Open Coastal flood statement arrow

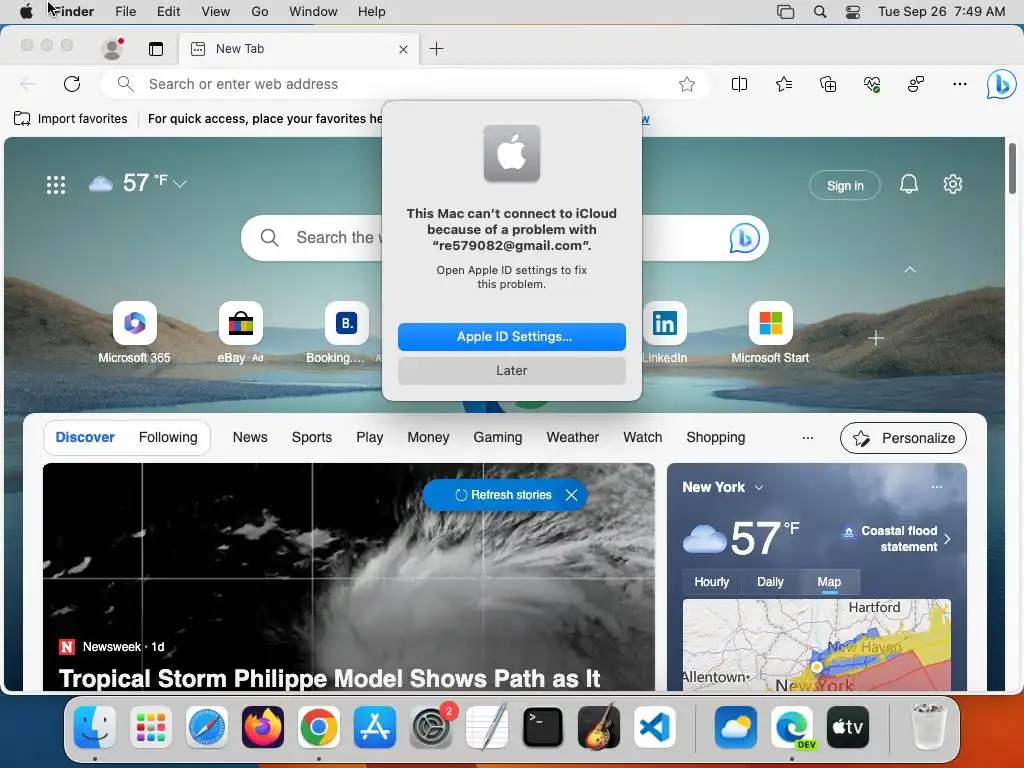pos(947,539)
